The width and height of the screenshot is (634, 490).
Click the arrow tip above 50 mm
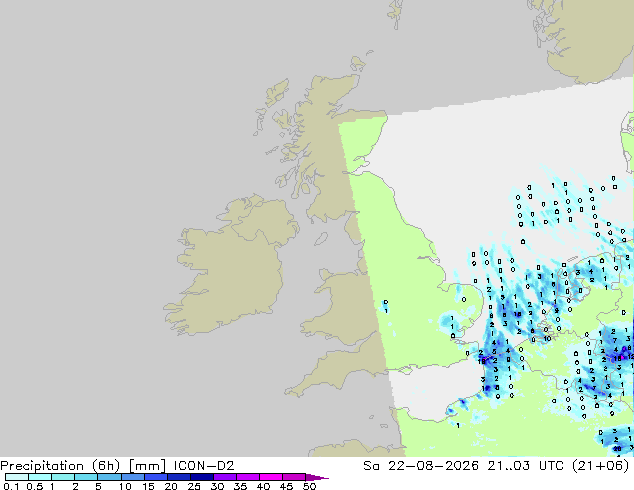[317, 477]
